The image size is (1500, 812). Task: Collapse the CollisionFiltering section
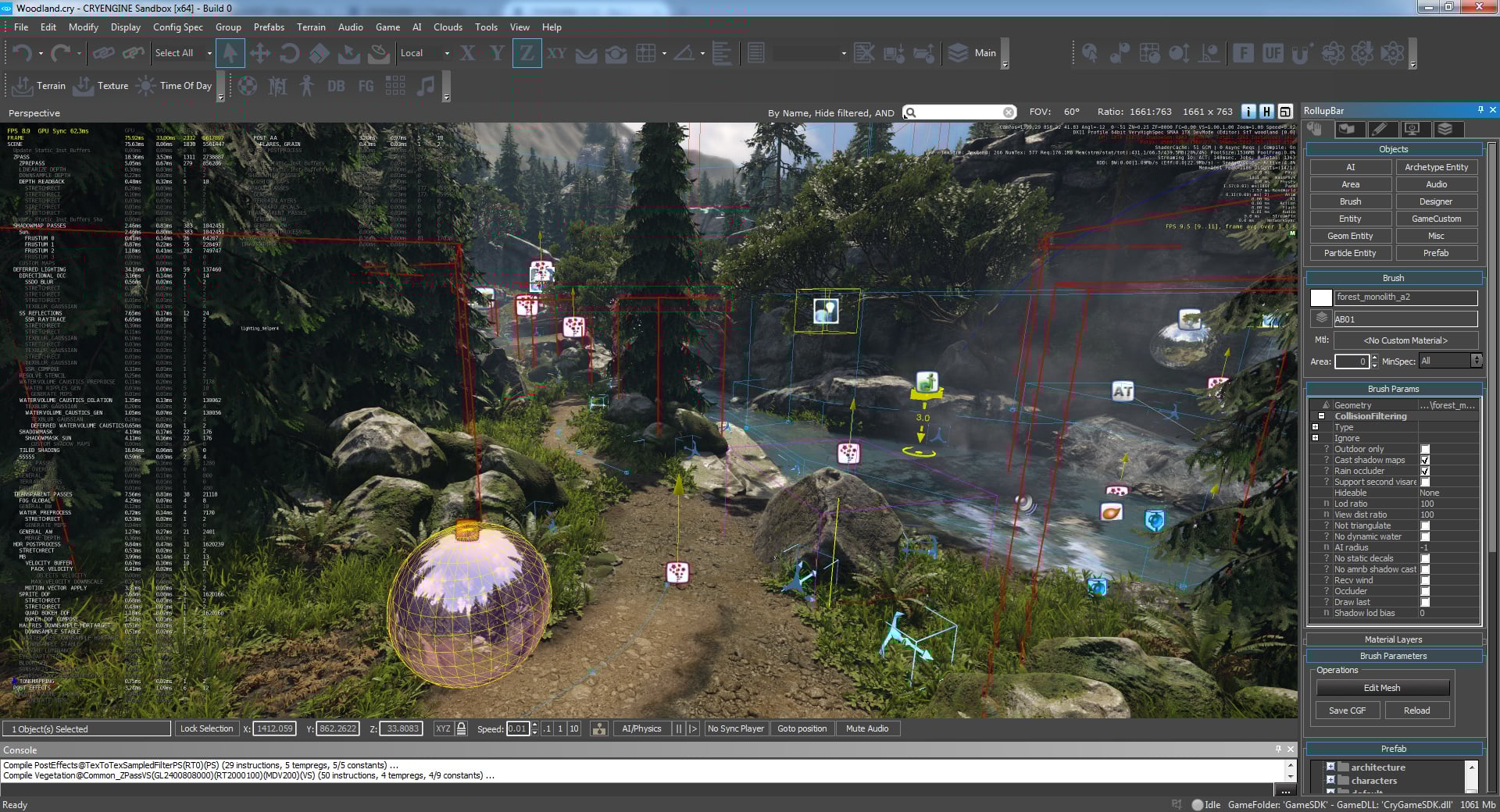[x=1321, y=415]
